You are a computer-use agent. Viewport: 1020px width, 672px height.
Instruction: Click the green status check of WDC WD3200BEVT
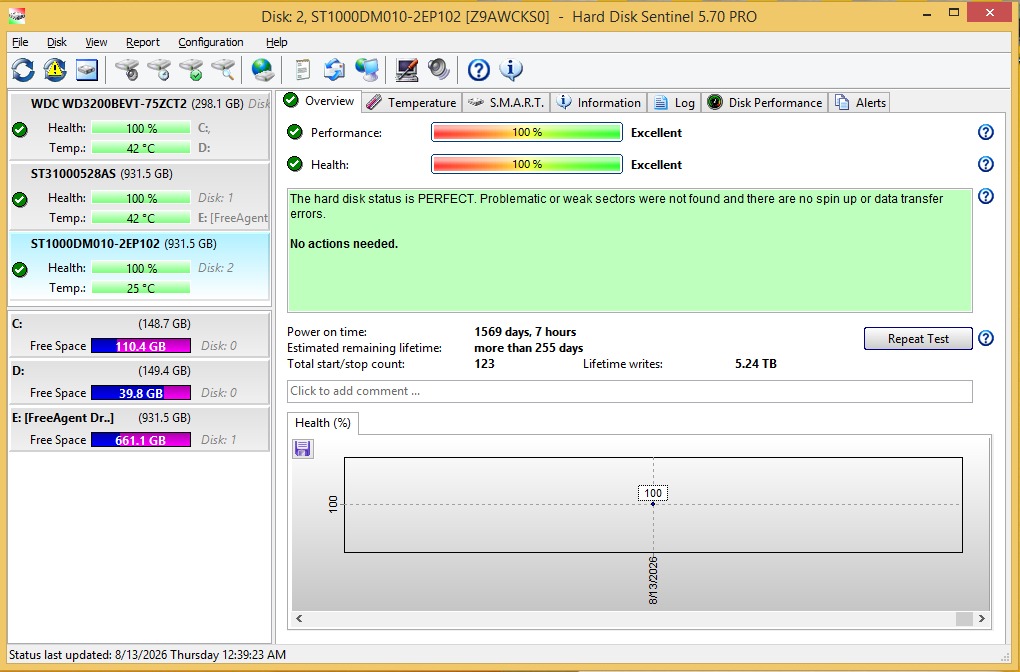[x=20, y=129]
